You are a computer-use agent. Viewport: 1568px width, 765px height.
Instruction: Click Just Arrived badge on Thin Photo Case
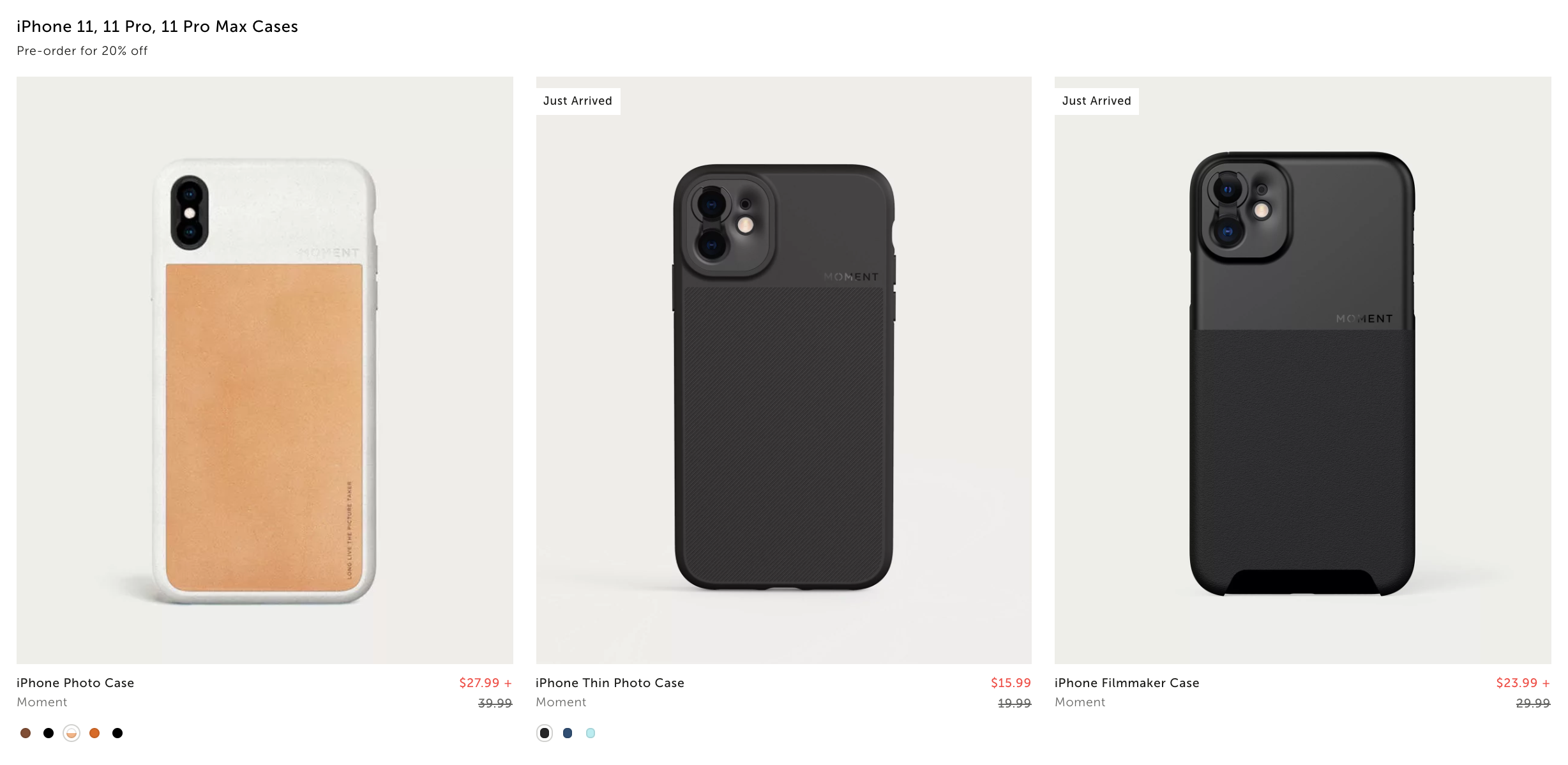tap(578, 101)
